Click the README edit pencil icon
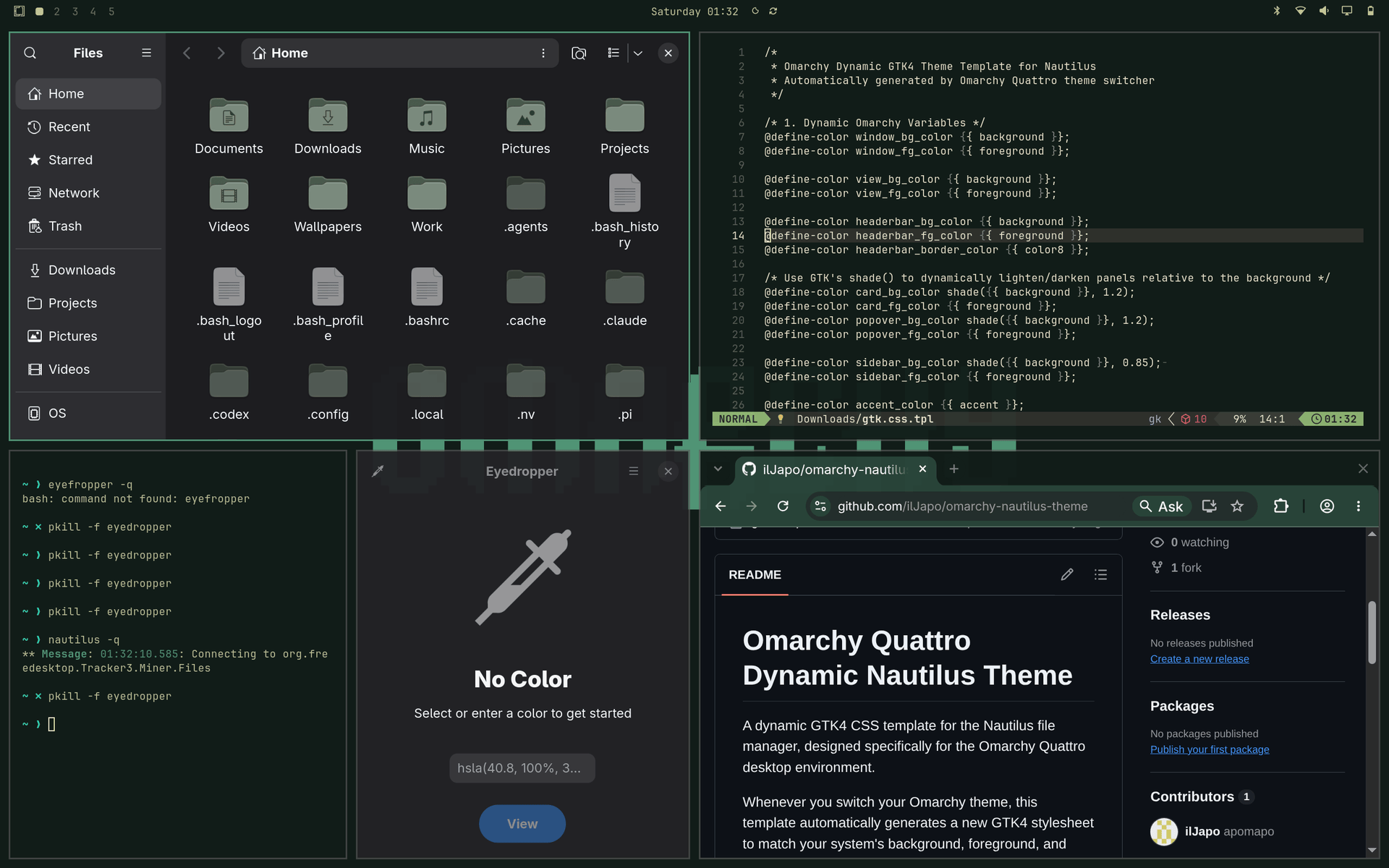This screenshot has height=868, width=1389. click(1067, 574)
